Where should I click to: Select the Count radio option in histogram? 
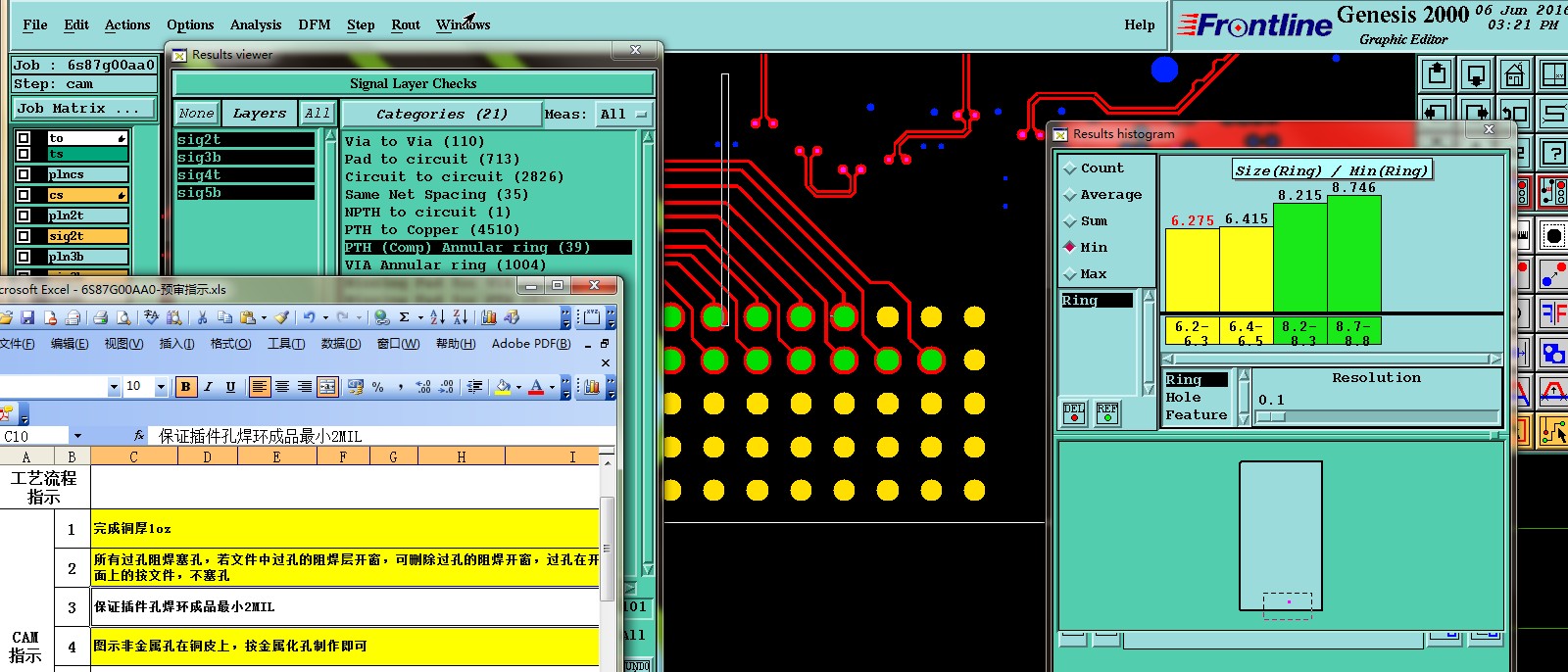(1070, 168)
